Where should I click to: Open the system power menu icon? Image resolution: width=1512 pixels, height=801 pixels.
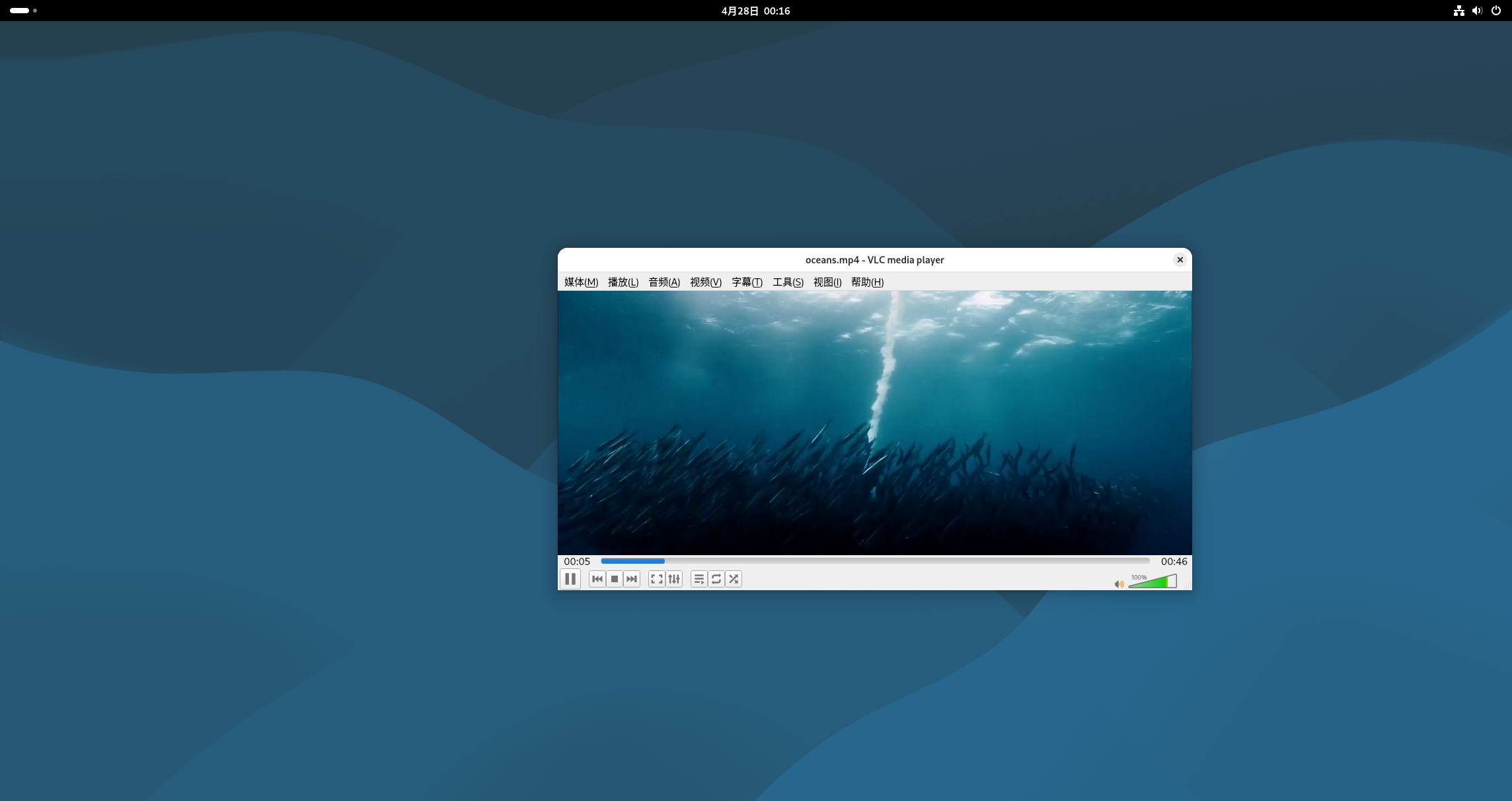(1496, 11)
